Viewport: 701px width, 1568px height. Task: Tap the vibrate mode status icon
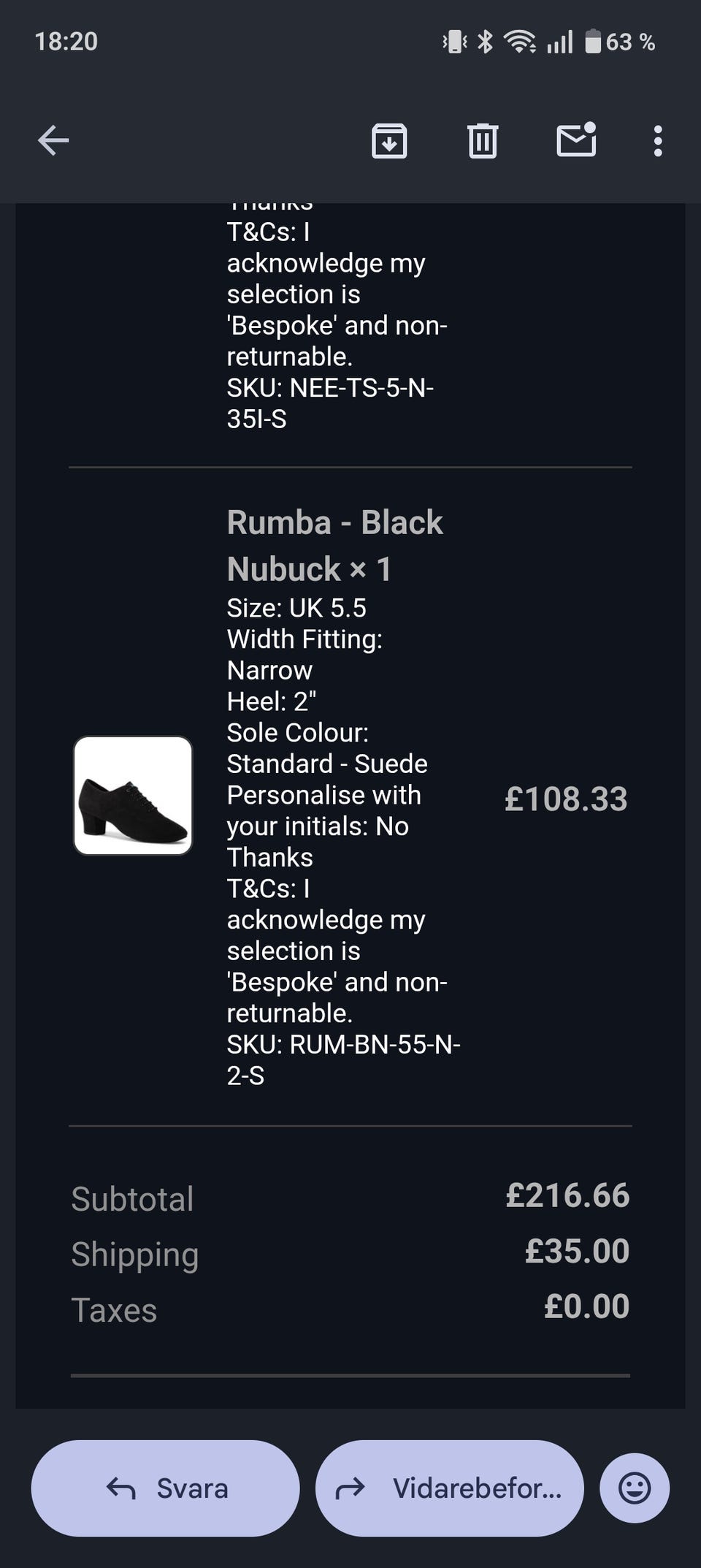pos(454,42)
